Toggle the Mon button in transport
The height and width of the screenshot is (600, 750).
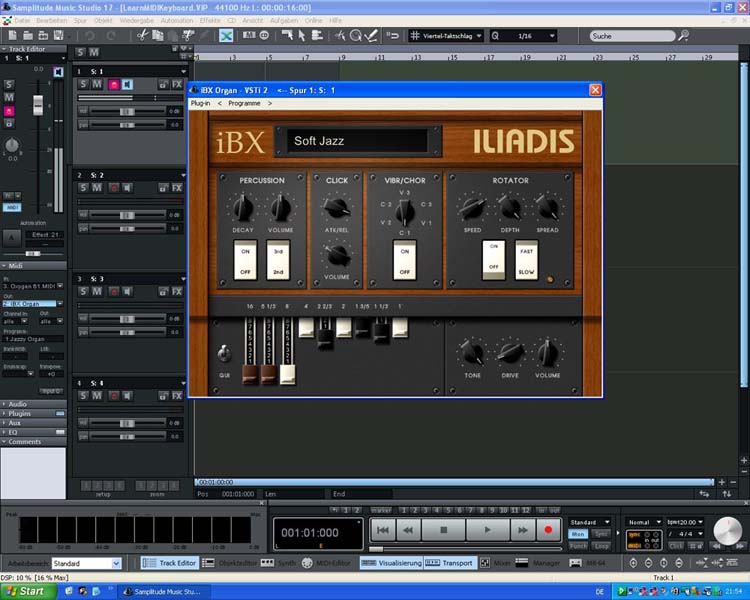tap(578, 533)
